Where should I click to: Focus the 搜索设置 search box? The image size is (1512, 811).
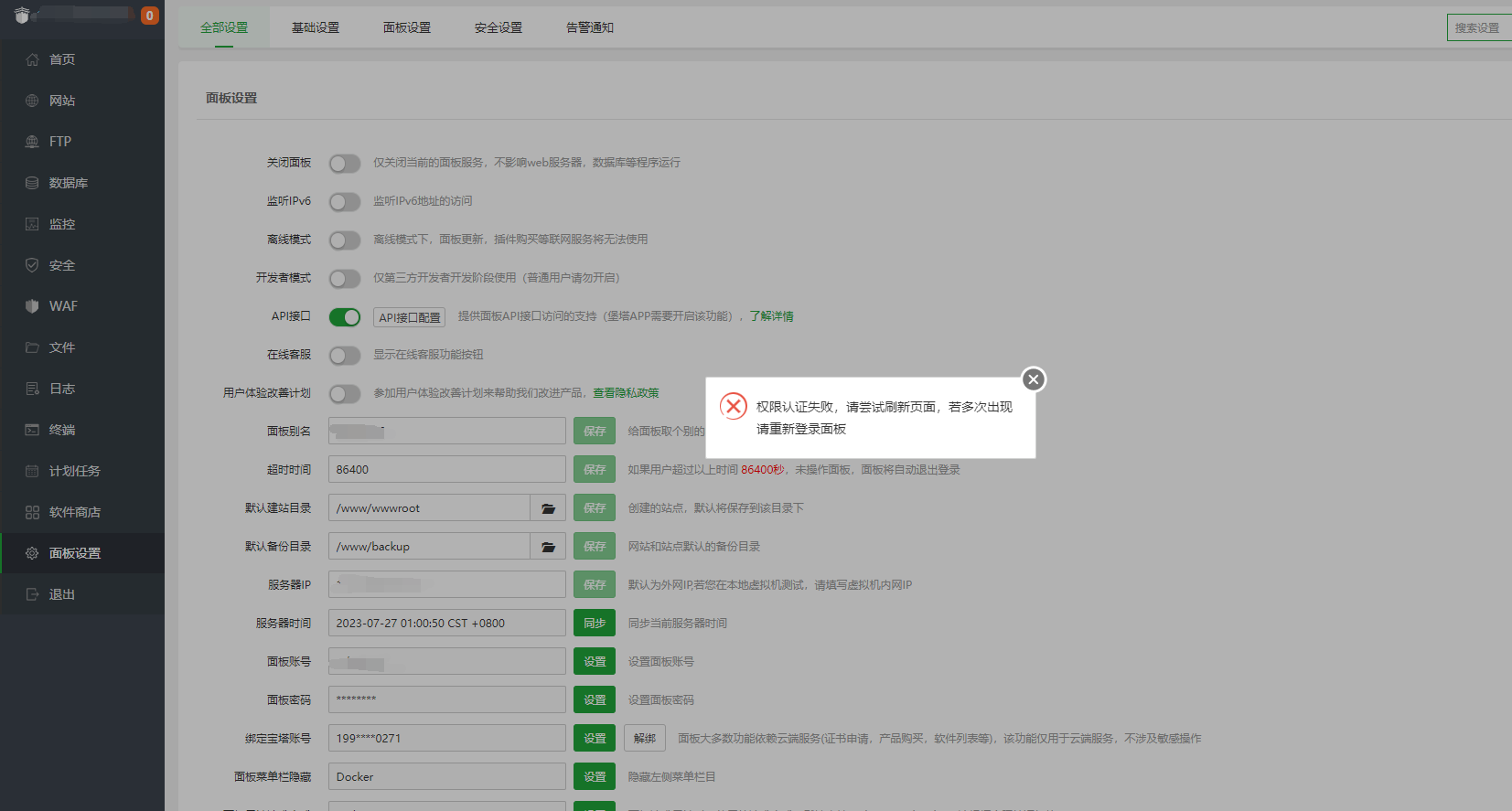(1479, 27)
